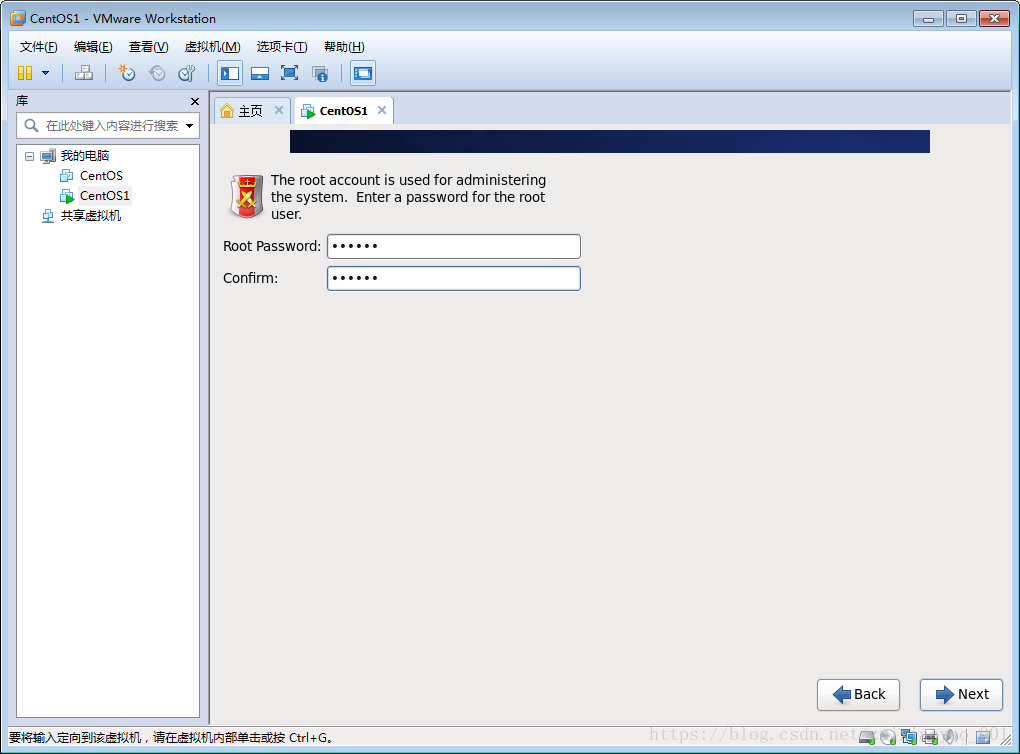Open the power options dropdown arrow
Image resolution: width=1020 pixels, height=754 pixels.
[46, 73]
